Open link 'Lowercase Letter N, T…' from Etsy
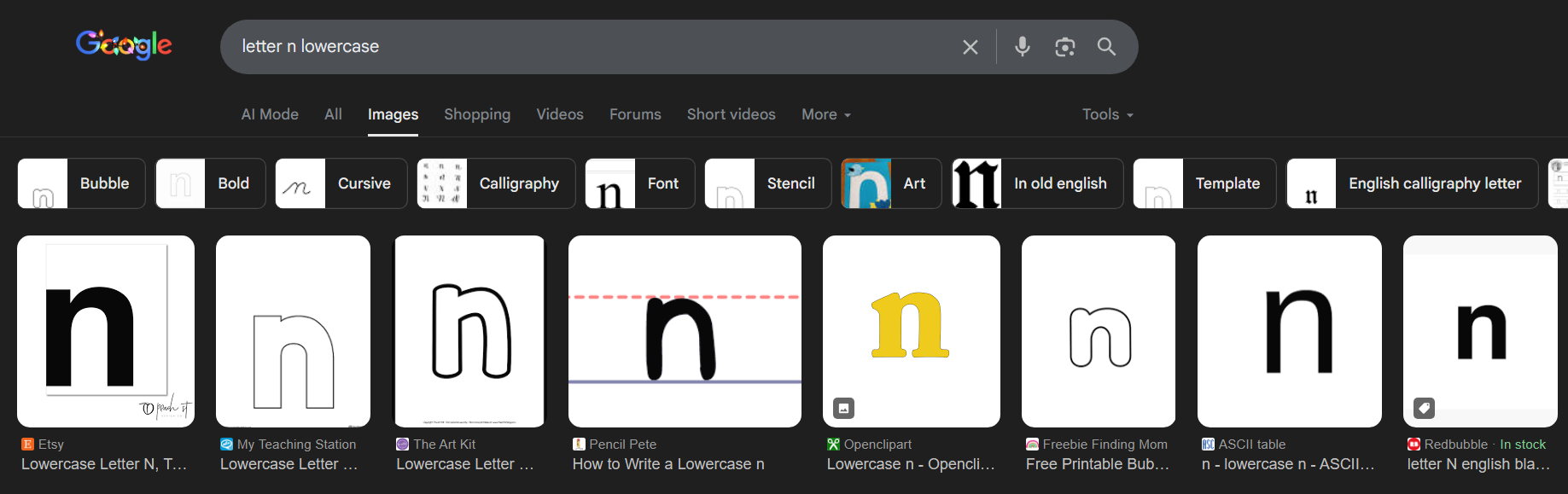This screenshot has width=1568, height=494. [x=104, y=464]
